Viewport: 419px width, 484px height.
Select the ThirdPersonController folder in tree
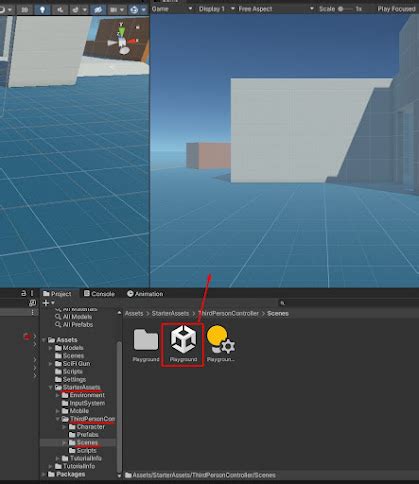click(x=89, y=419)
